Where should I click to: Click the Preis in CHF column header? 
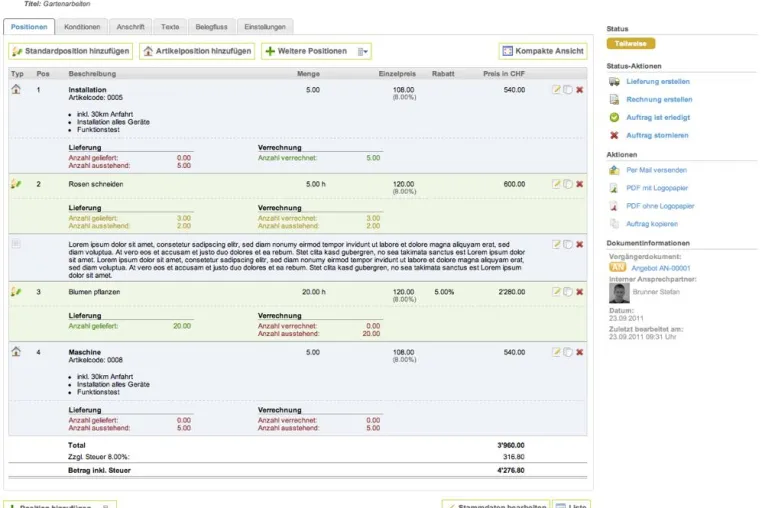(x=503, y=74)
